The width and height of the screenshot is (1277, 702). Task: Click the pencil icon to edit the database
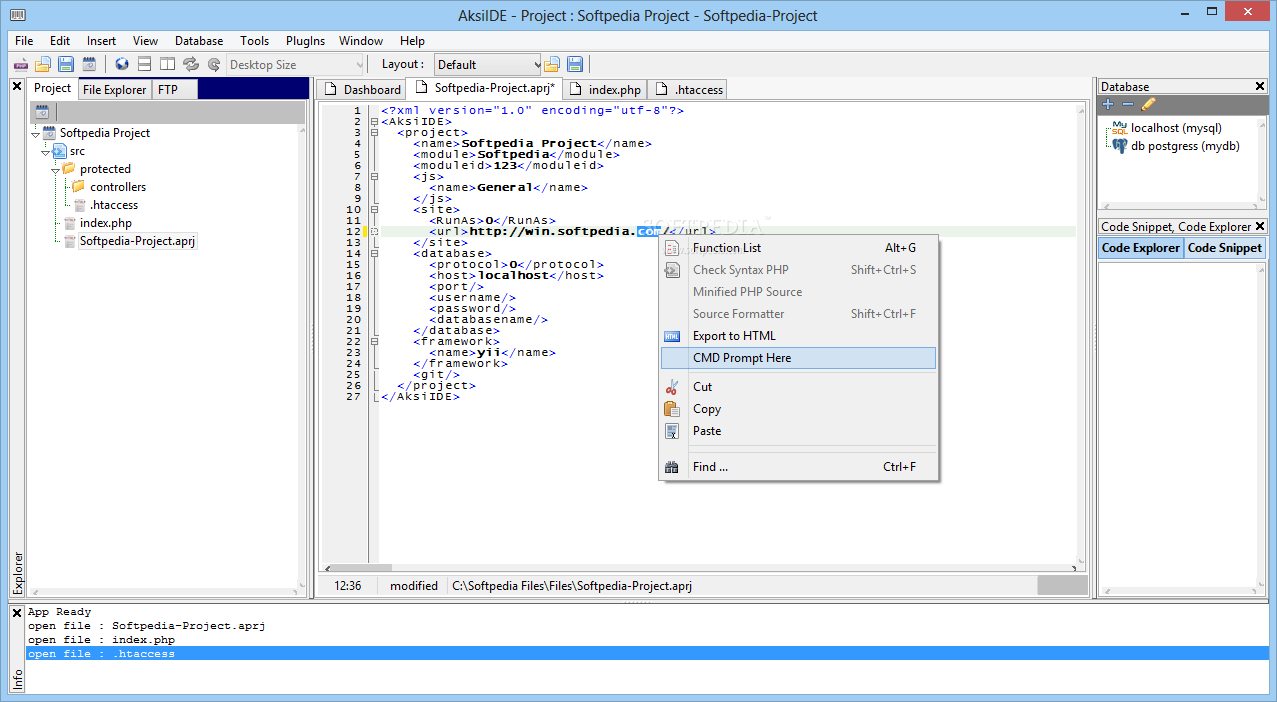(x=1148, y=104)
